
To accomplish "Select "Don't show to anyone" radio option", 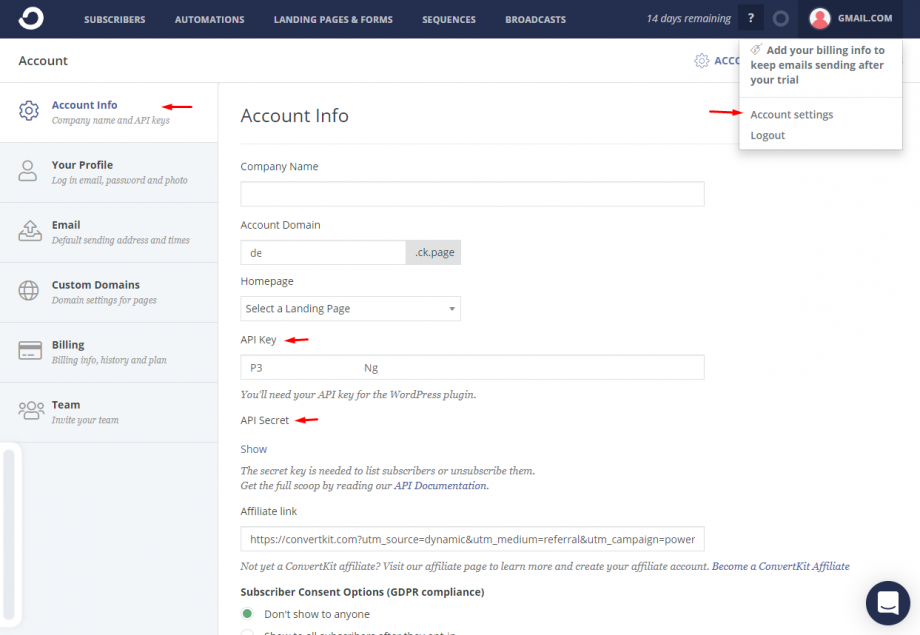I will click(x=247, y=614).
